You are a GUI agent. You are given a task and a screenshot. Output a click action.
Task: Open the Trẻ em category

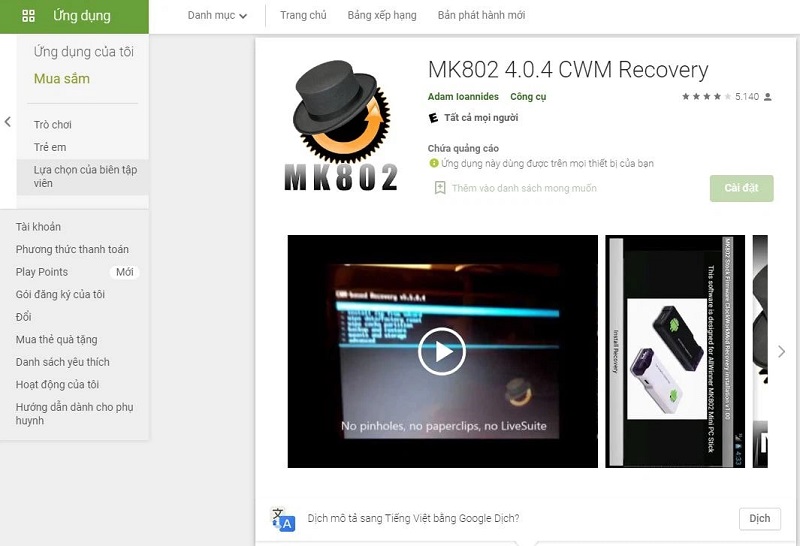pos(50,147)
